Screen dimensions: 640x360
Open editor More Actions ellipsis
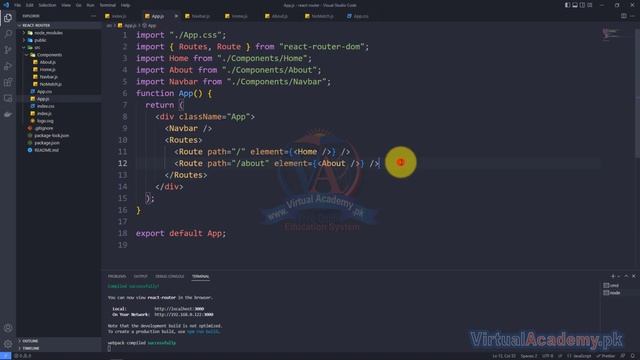[x=633, y=16]
